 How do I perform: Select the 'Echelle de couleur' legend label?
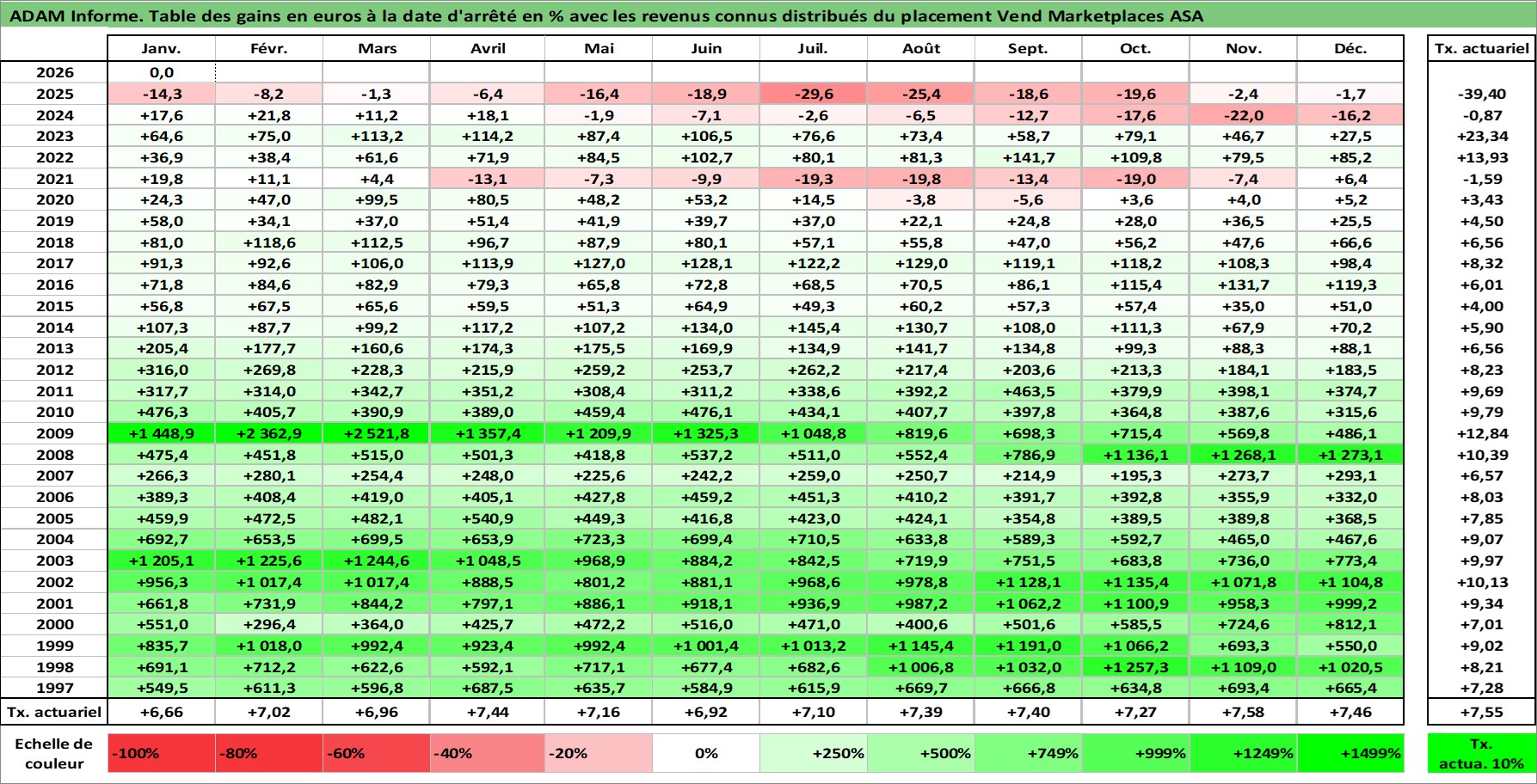[x=54, y=753]
